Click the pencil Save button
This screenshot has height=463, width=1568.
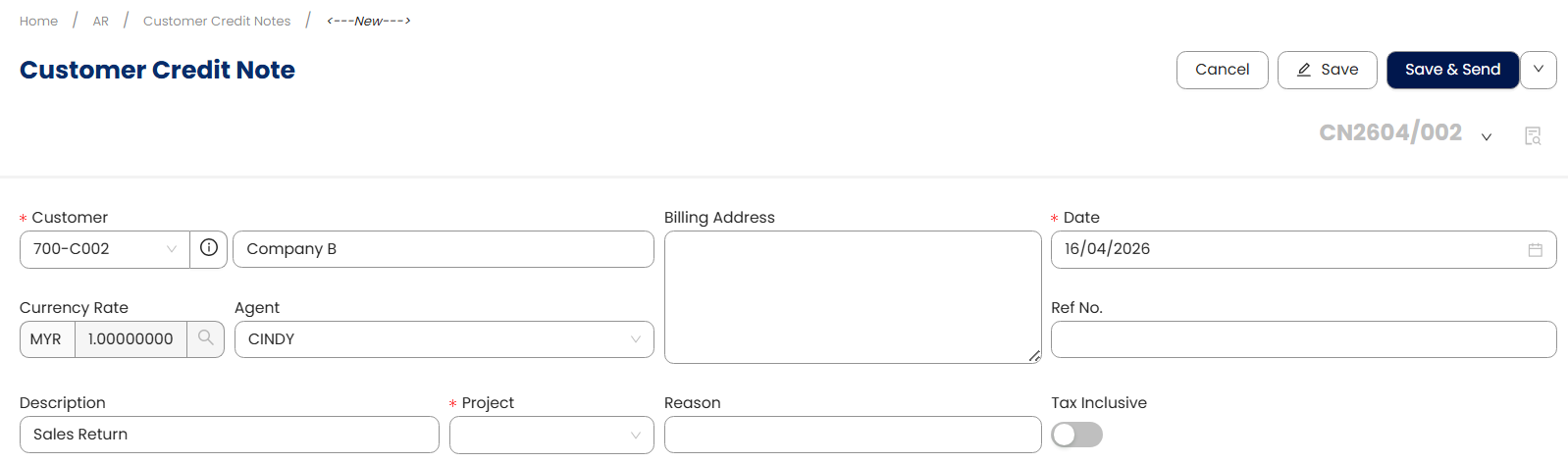click(1327, 70)
